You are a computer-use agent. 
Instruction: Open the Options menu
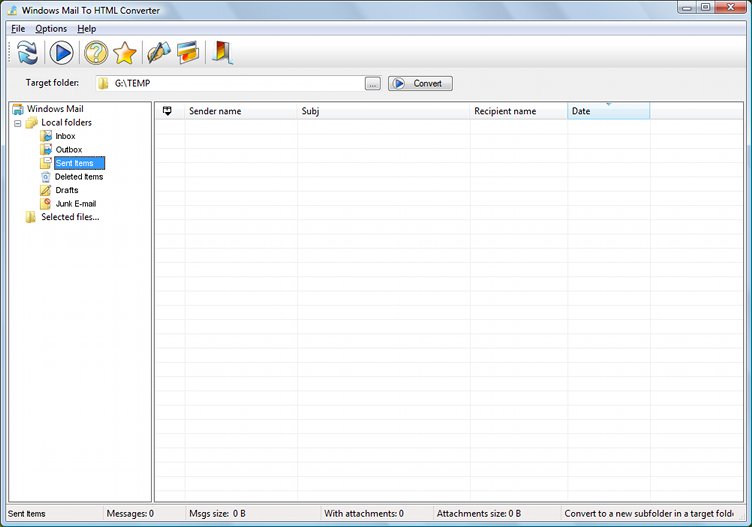[x=51, y=29]
